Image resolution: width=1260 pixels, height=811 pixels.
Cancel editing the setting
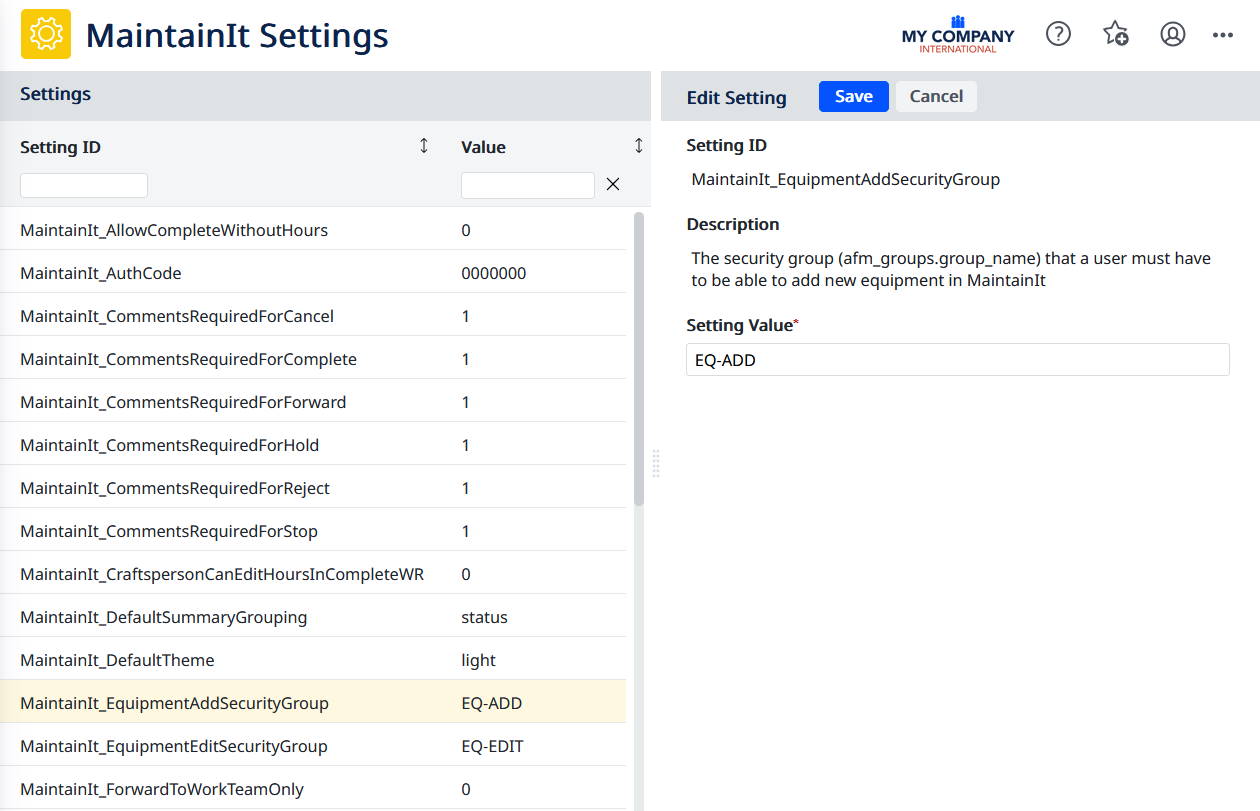click(x=936, y=96)
